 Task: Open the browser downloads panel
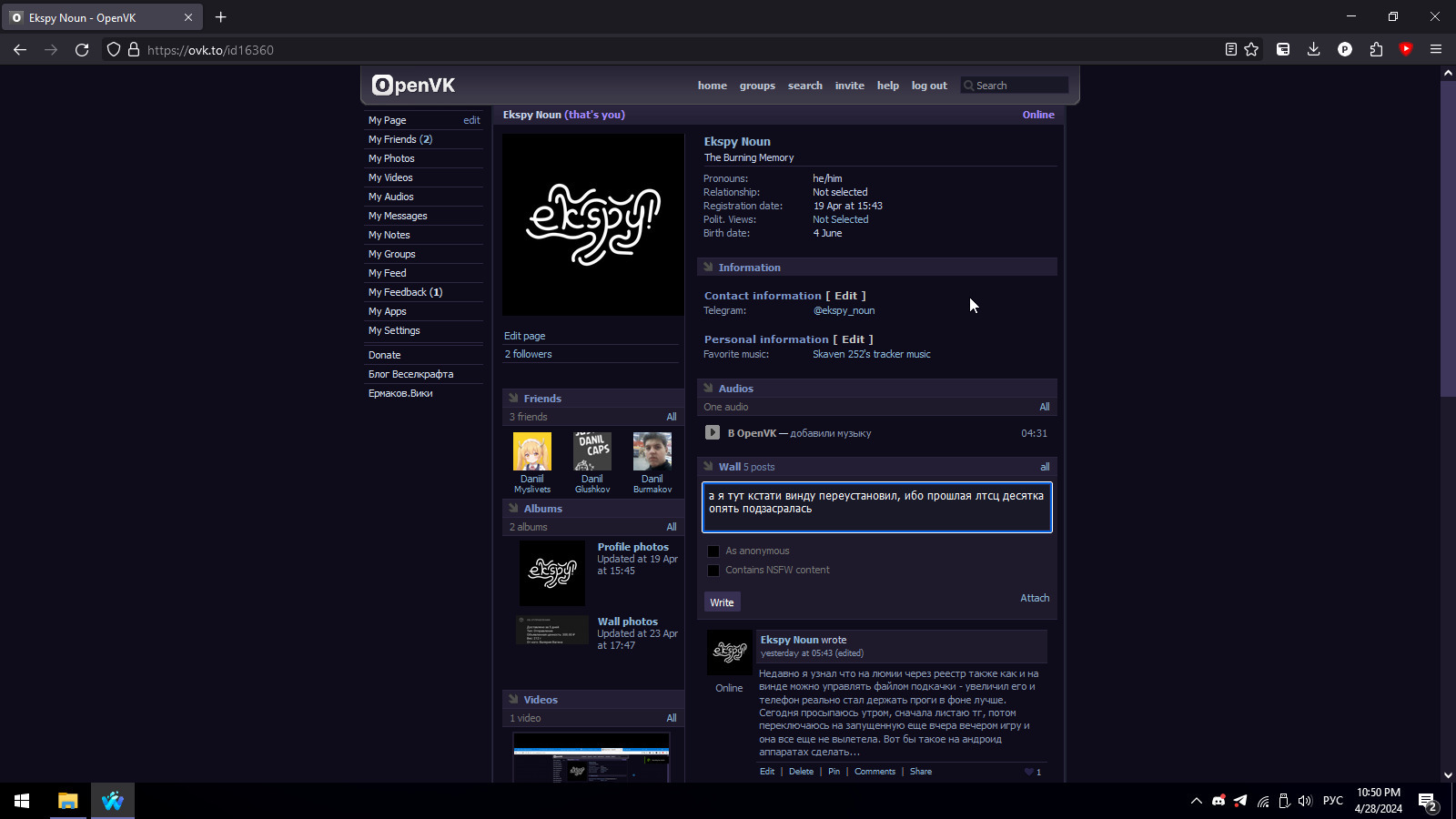[x=1313, y=50]
